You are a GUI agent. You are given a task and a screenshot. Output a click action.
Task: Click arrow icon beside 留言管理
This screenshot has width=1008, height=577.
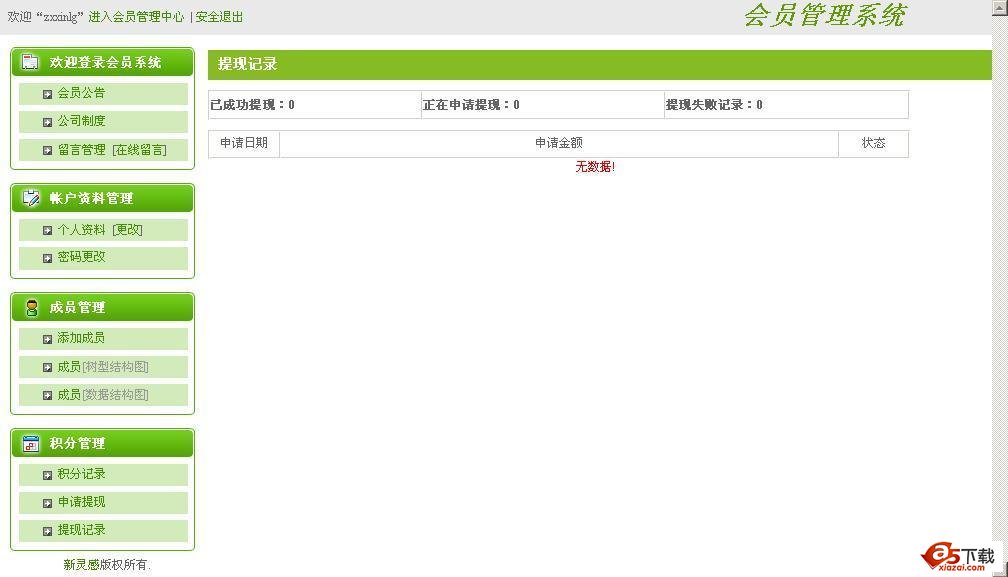coord(47,150)
